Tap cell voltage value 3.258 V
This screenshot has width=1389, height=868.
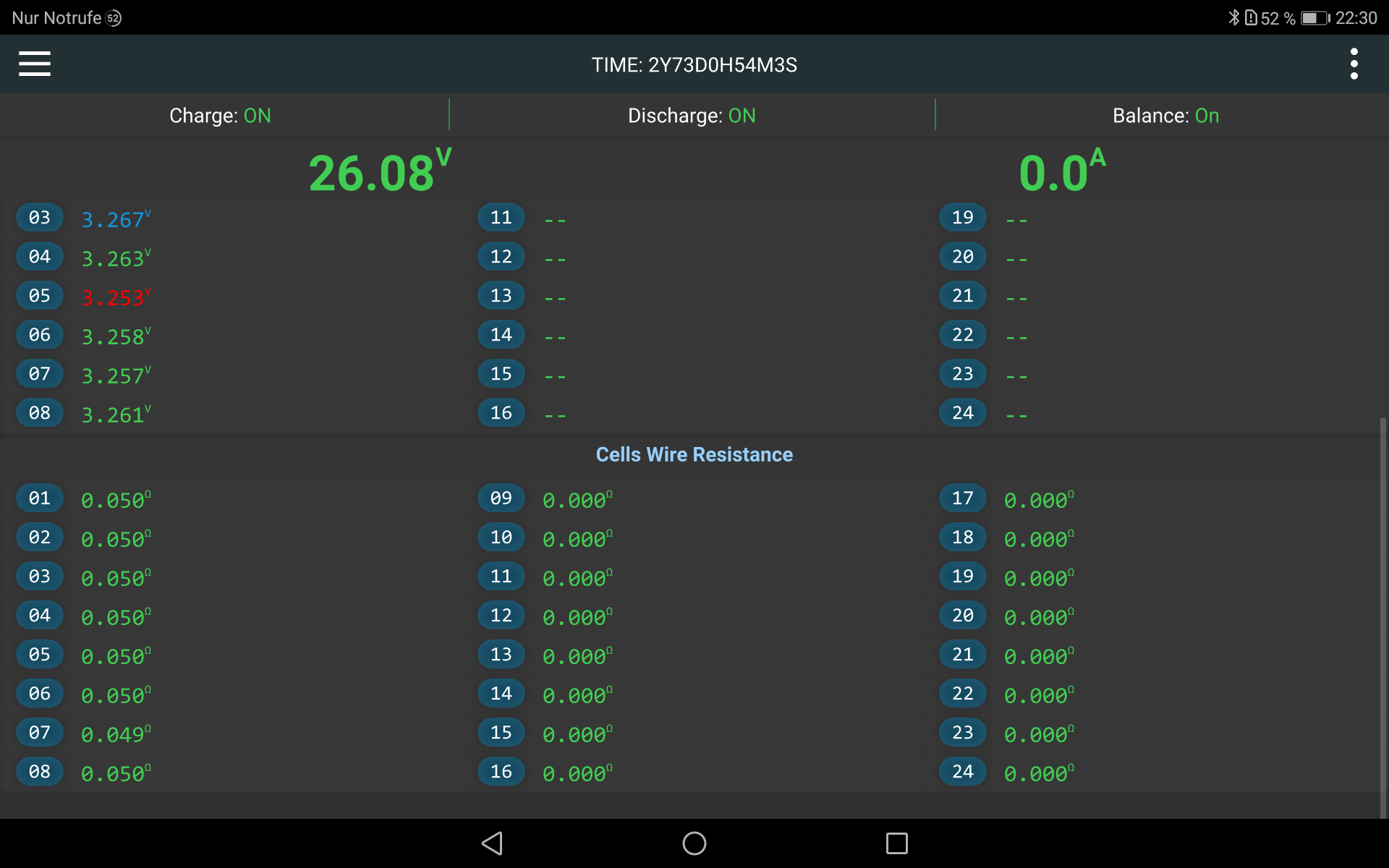tap(116, 336)
